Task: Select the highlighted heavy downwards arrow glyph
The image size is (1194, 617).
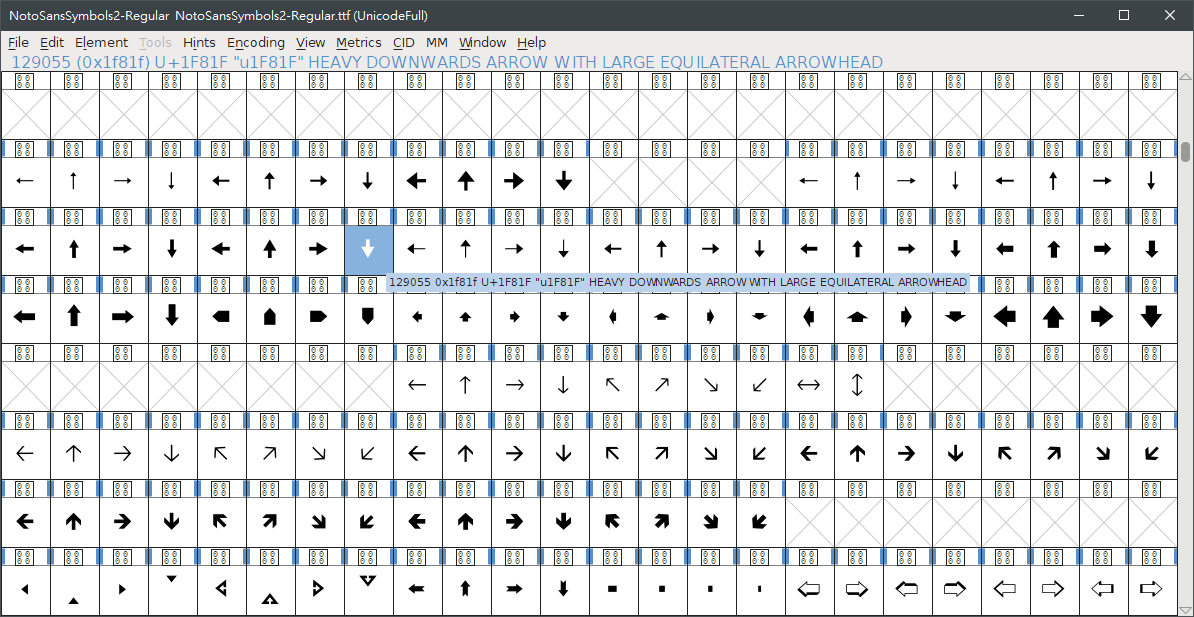Action: coord(368,248)
